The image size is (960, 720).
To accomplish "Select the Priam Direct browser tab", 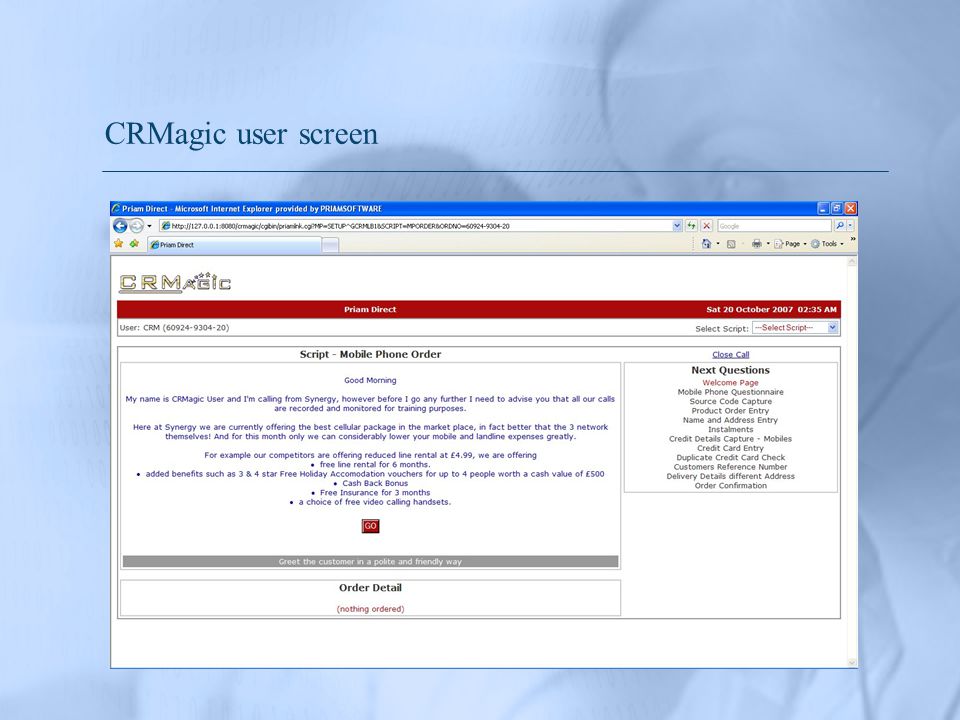I will tap(234, 245).
